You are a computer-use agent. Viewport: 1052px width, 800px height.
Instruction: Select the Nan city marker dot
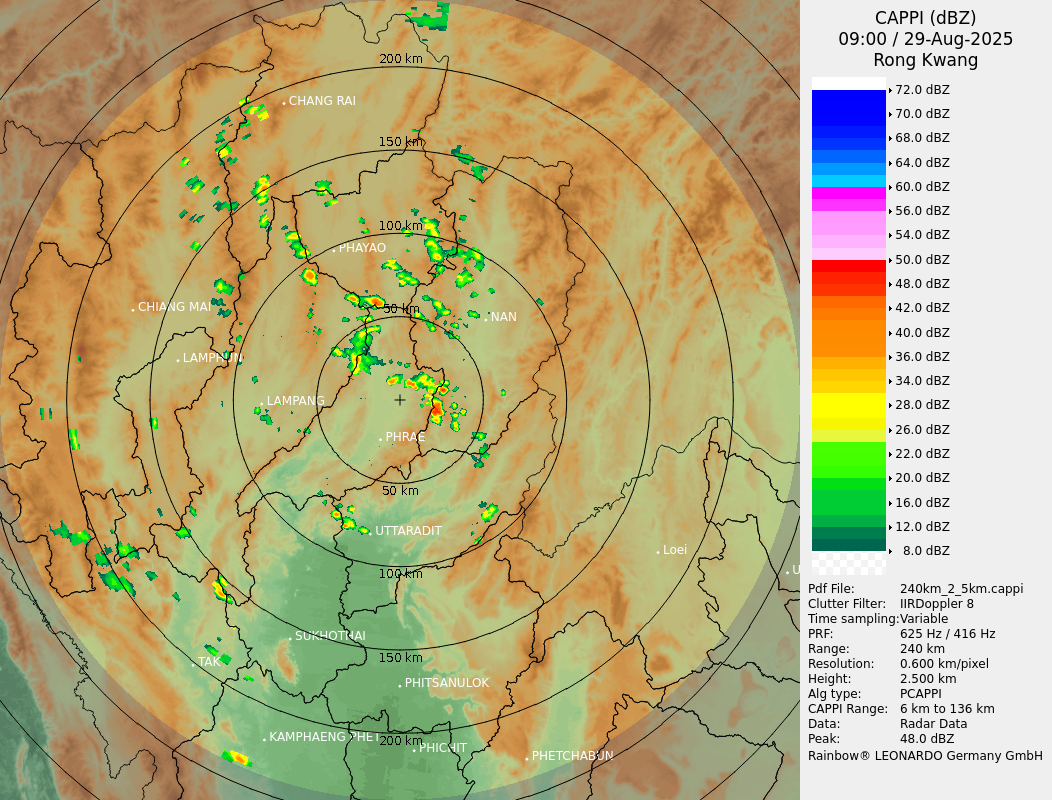(487, 319)
